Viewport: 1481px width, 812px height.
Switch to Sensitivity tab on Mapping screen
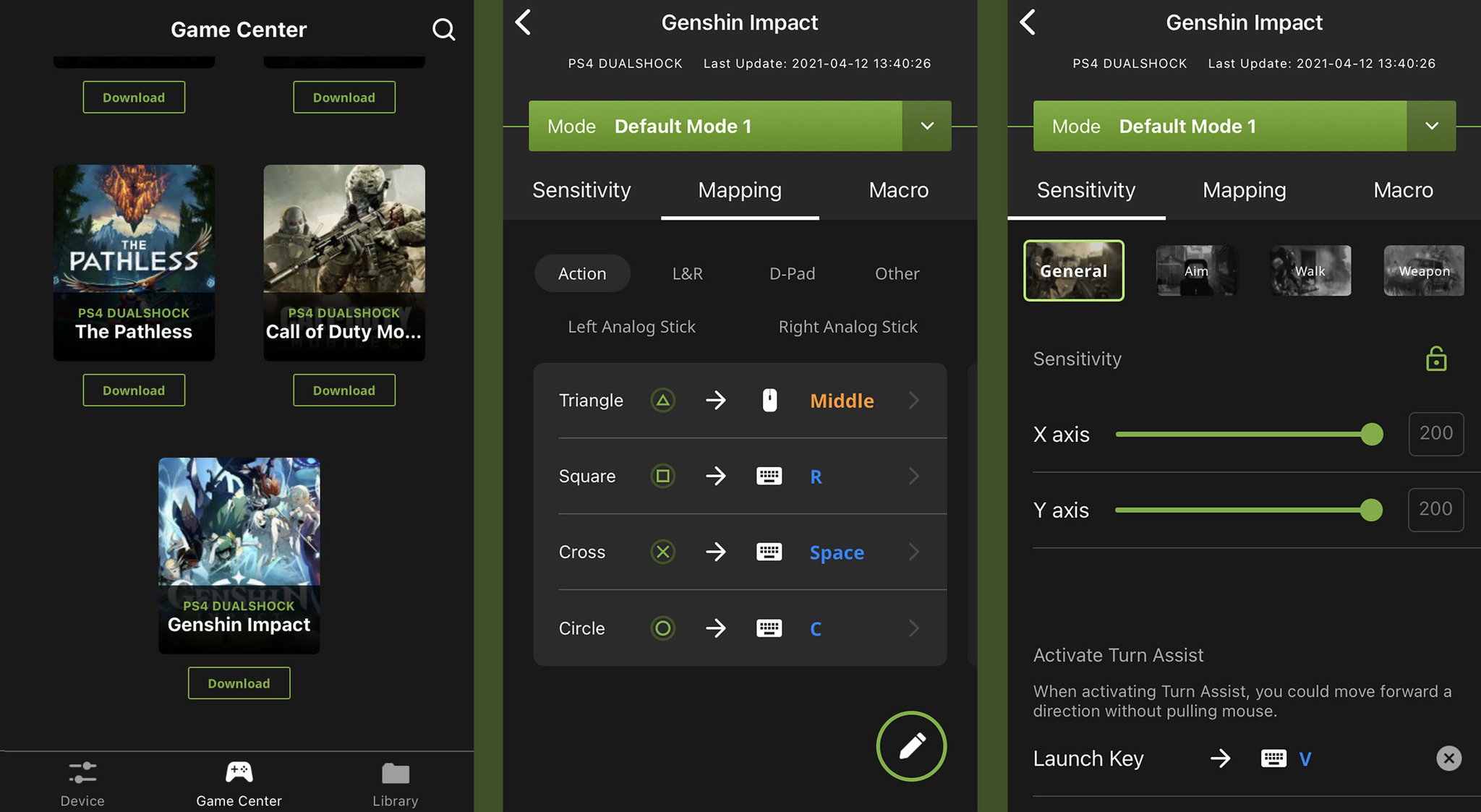click(581, 190)
